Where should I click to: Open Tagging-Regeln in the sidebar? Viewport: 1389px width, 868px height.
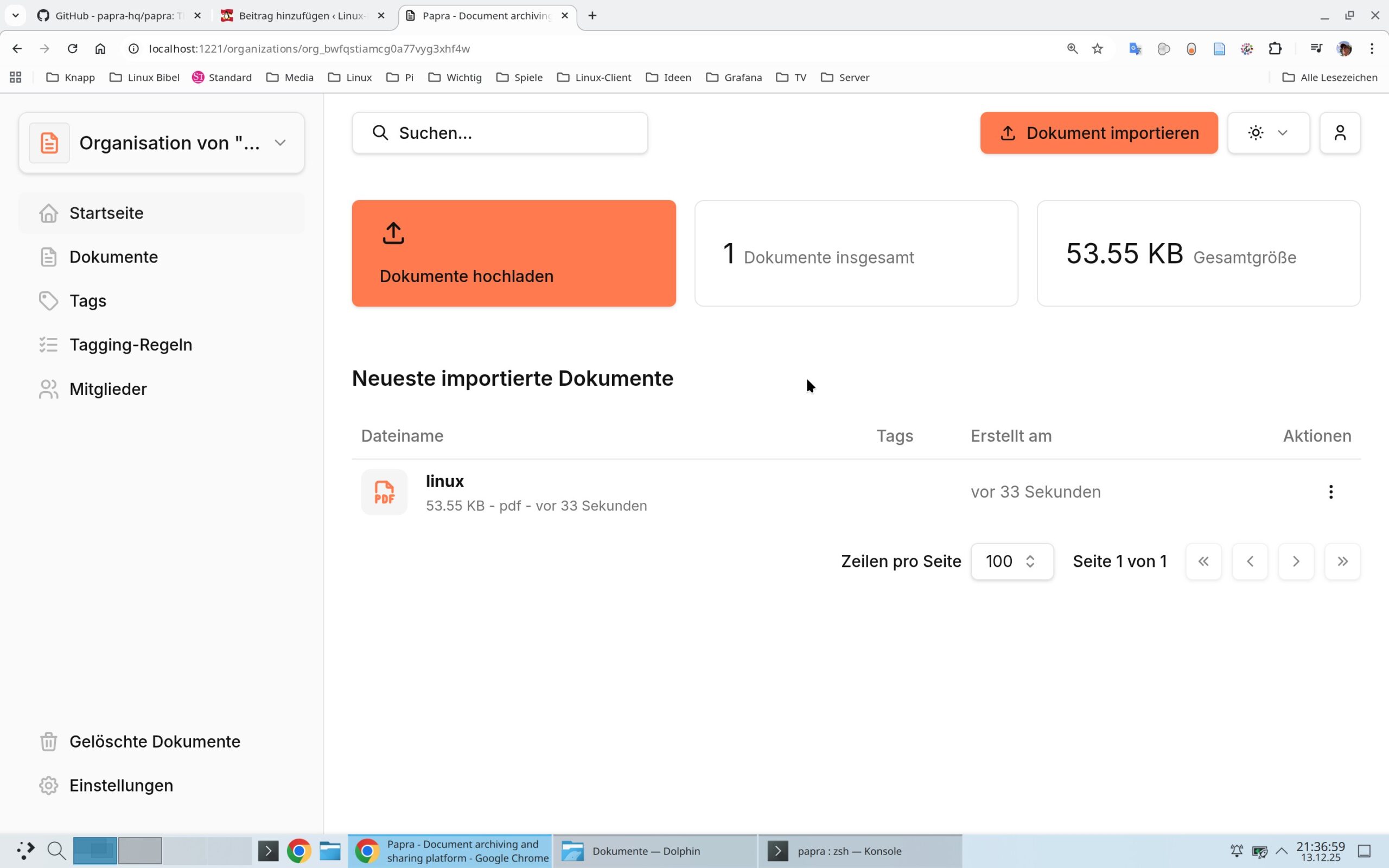(130, 344)
